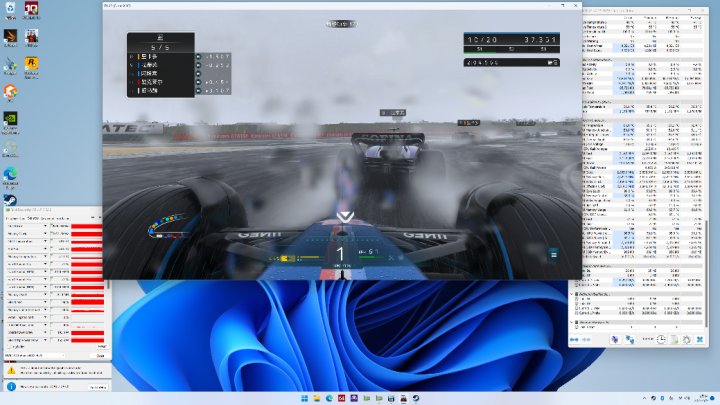Open HWiNFO network connection icon
720x405 pixels.
point(630,339)
